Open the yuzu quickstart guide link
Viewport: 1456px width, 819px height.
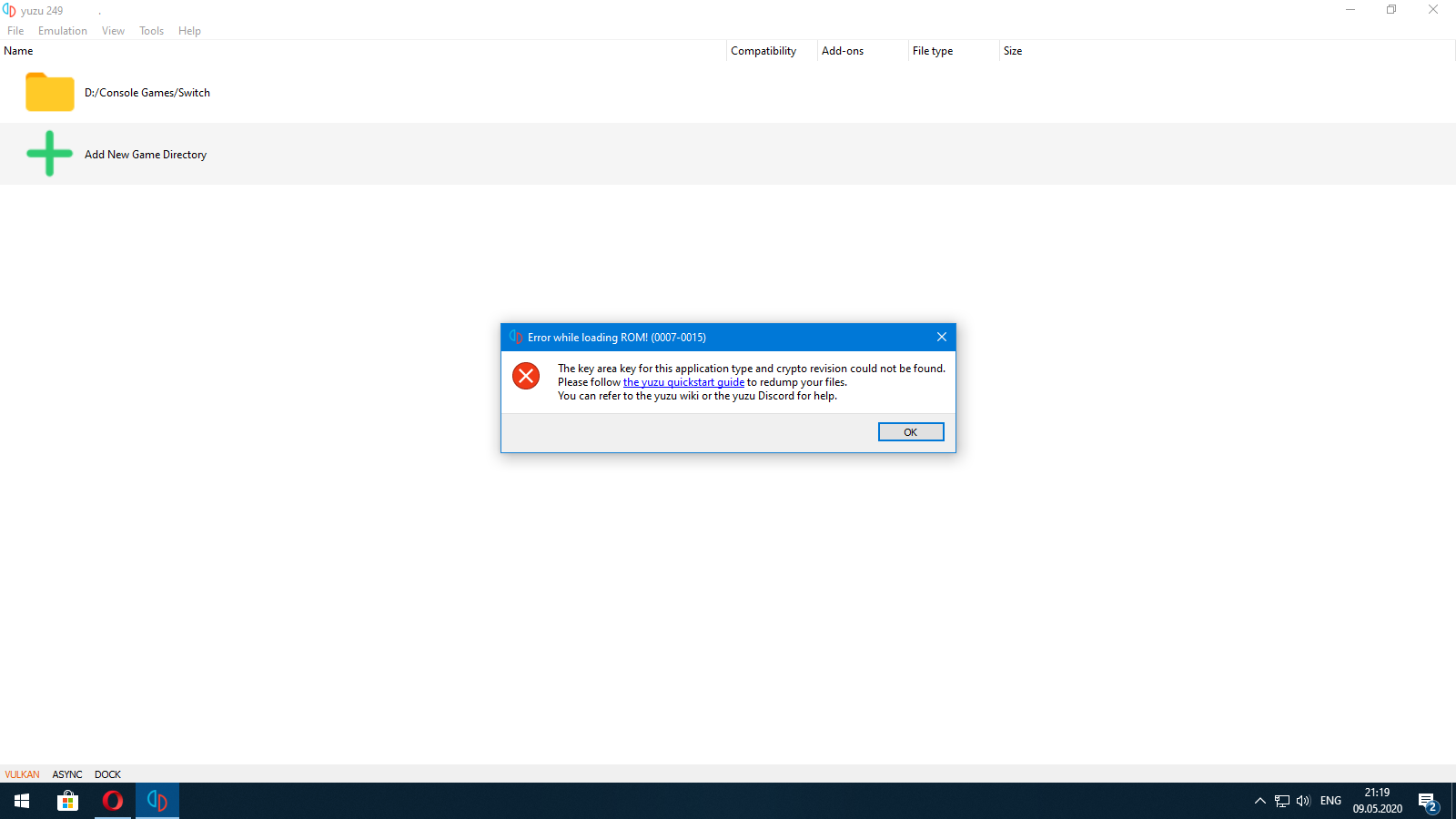(x=683, y=382)
